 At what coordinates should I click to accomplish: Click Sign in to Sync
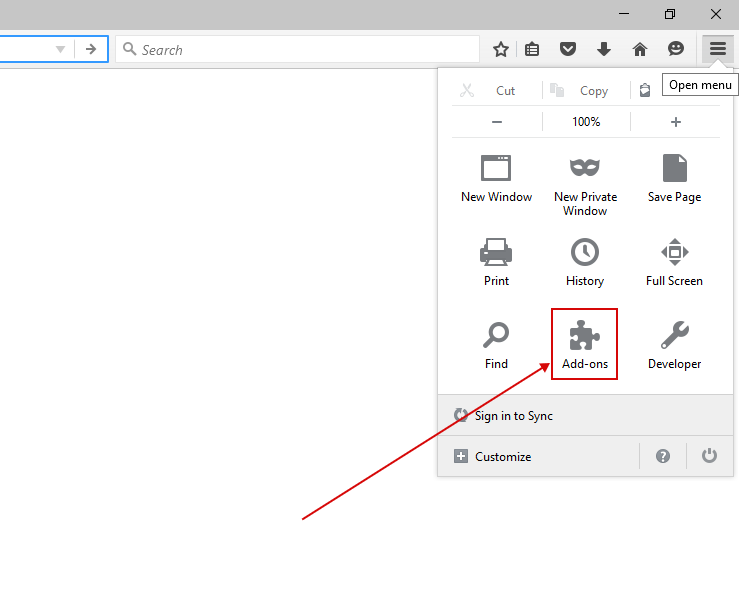pos(585,415)
